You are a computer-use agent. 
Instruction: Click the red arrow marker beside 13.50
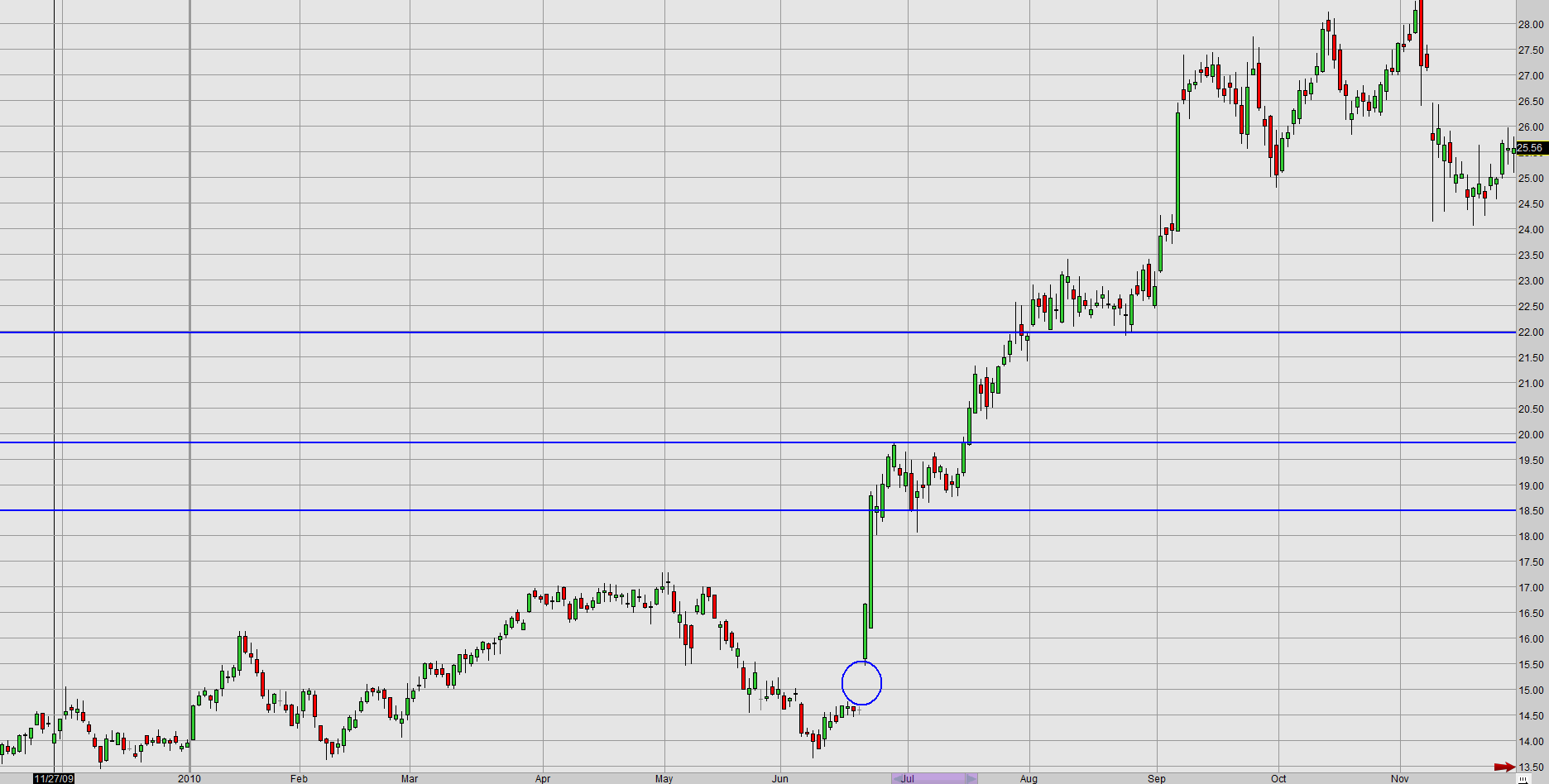pos(1504,767)
